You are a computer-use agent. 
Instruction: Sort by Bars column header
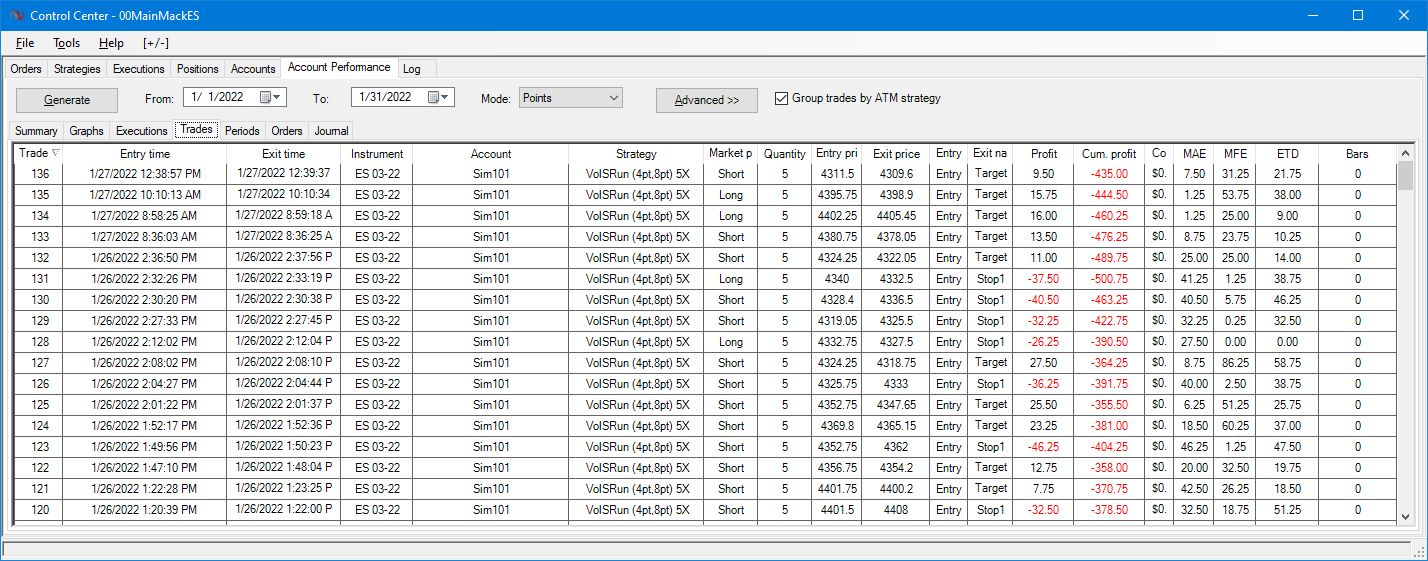click(1357, 154)
